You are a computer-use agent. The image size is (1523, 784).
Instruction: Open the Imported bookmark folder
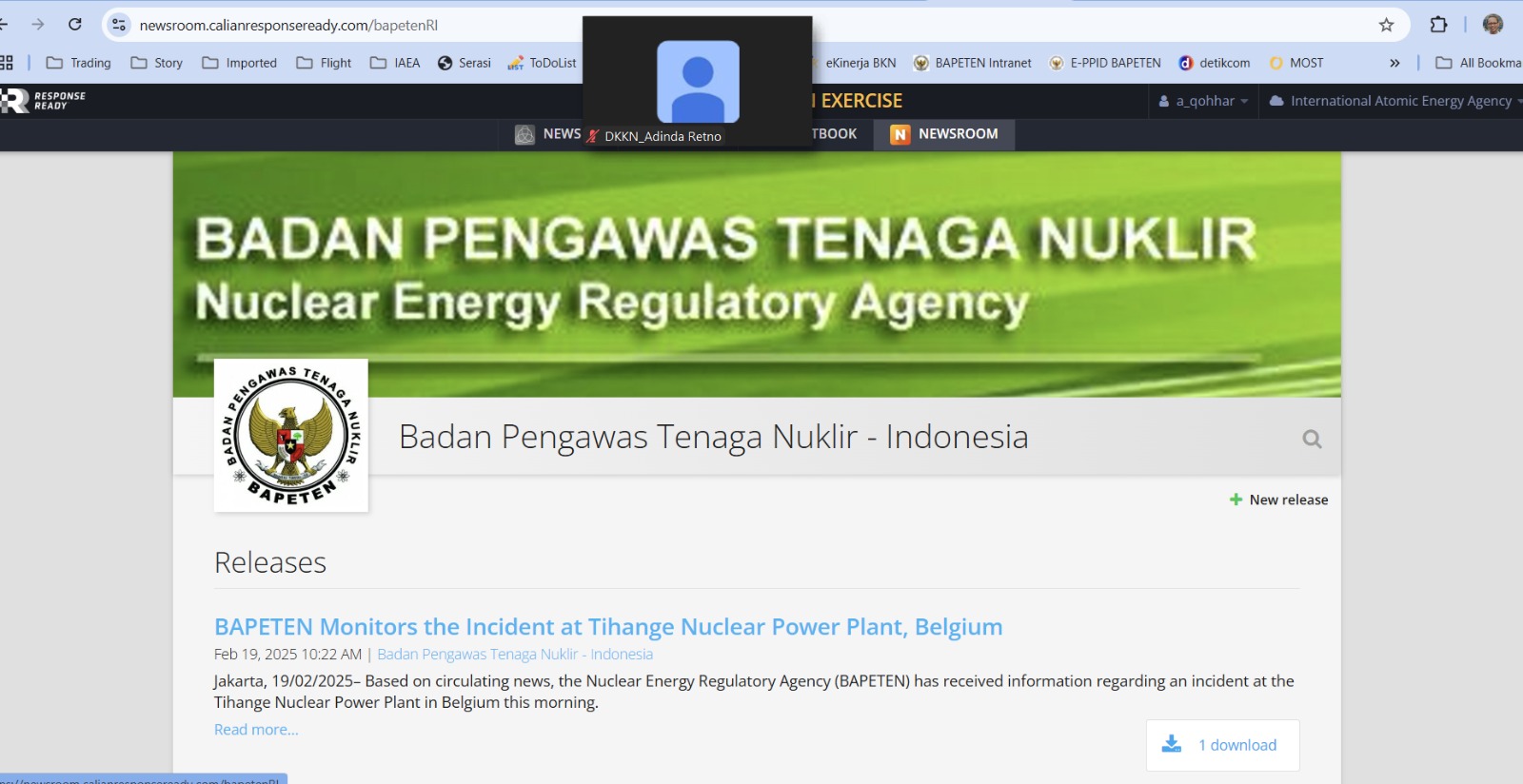tap(239, 63)
